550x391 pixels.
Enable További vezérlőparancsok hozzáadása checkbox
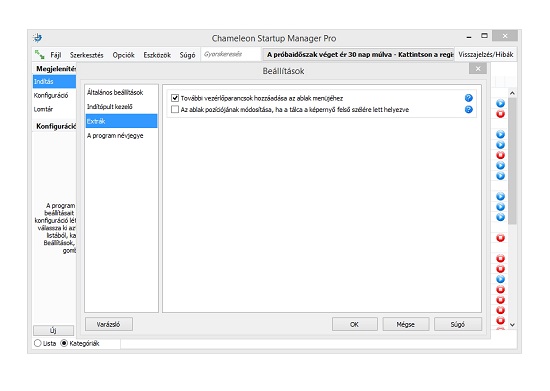(175, 98)
